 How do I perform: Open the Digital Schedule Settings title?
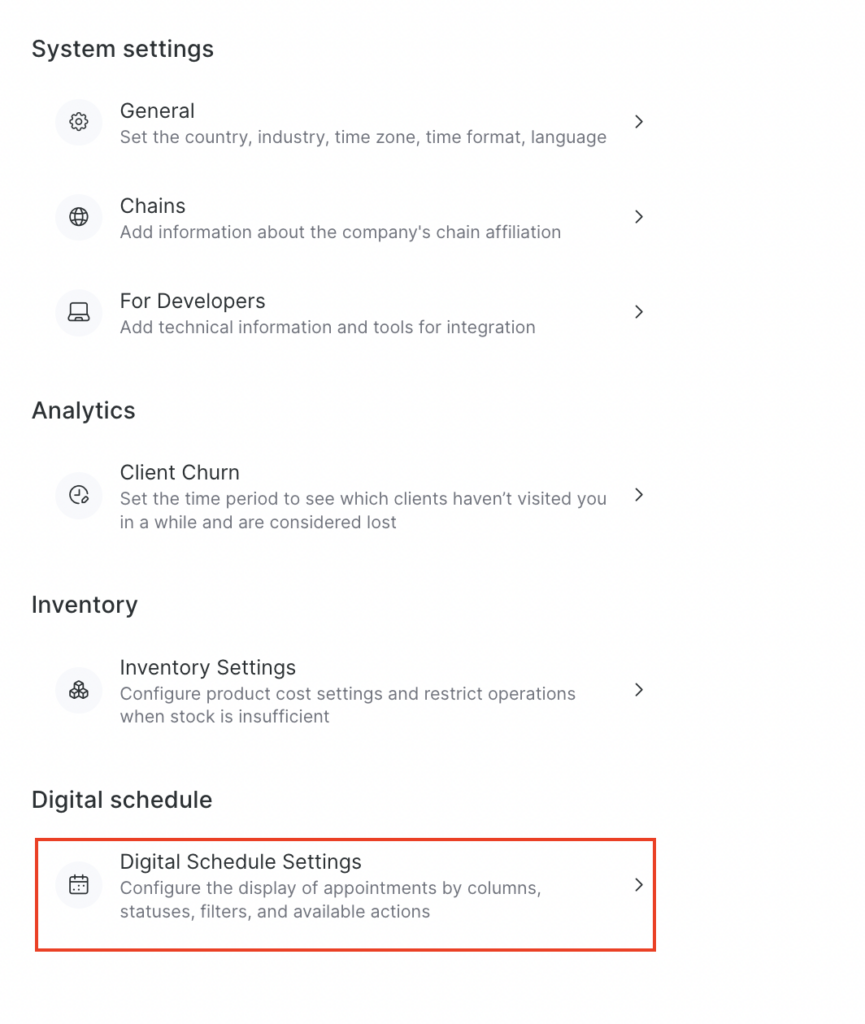tap(240, 862)
